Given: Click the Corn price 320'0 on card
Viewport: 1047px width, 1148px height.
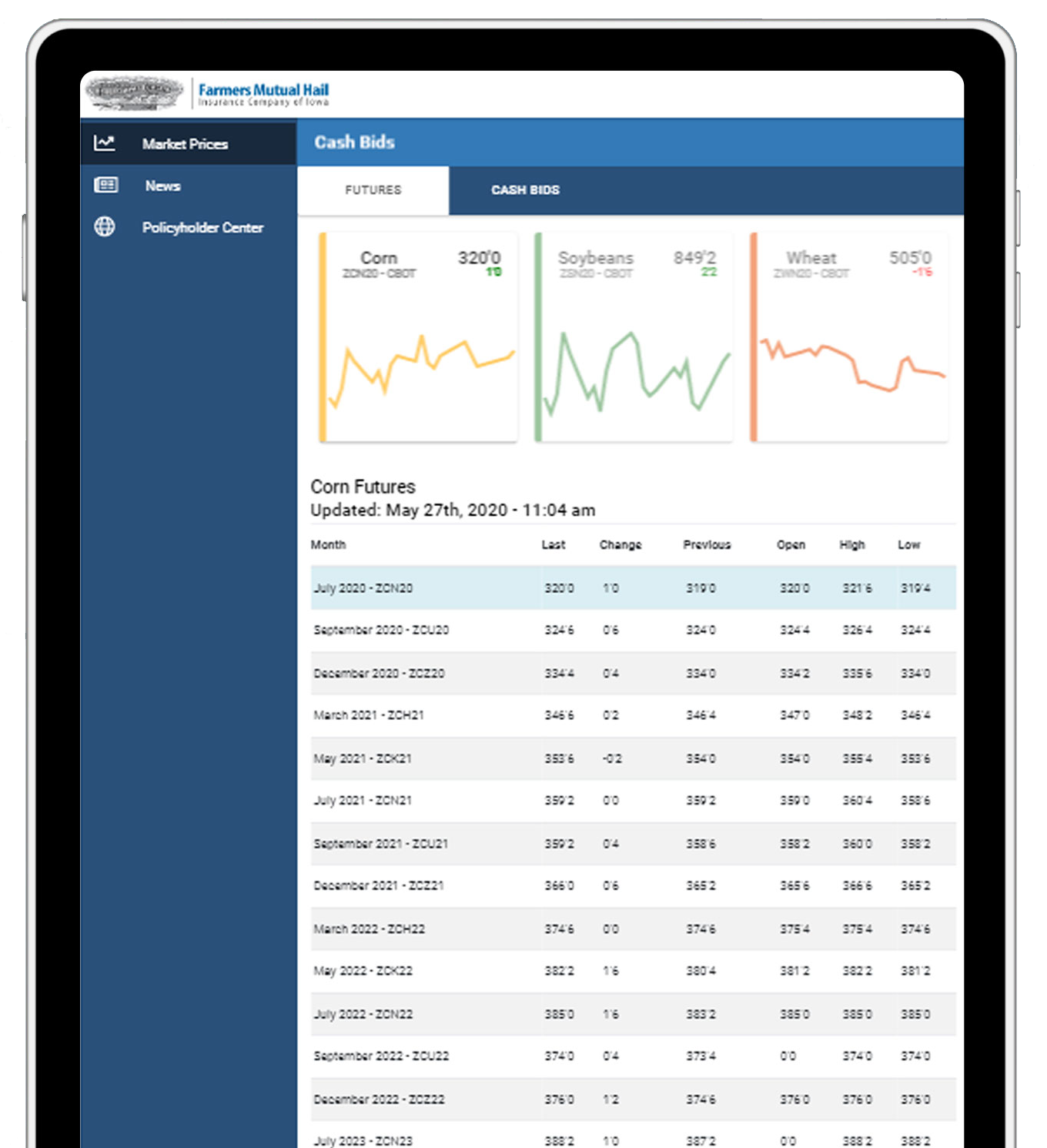Looking at the screenshot, I should (x=479, y=258).
